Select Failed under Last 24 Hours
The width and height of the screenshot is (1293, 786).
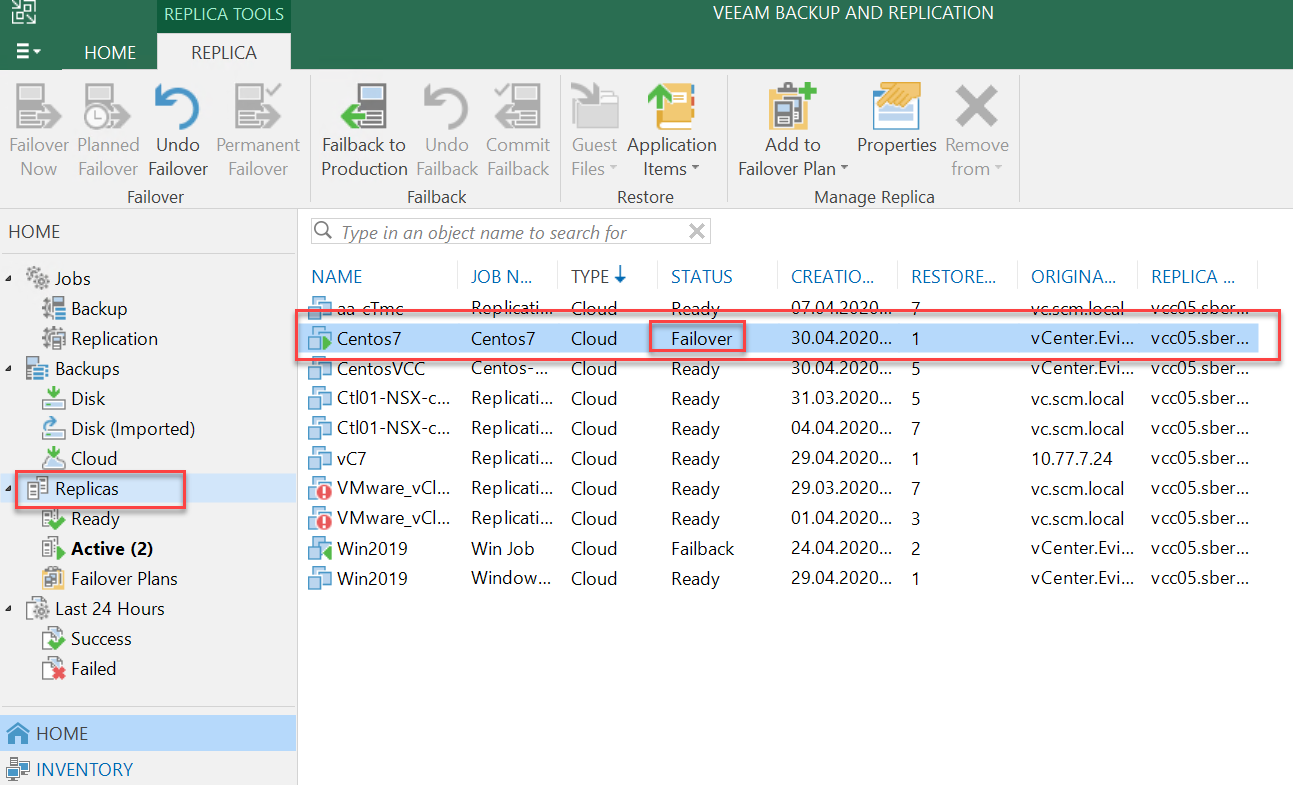[x=93, y=669]
